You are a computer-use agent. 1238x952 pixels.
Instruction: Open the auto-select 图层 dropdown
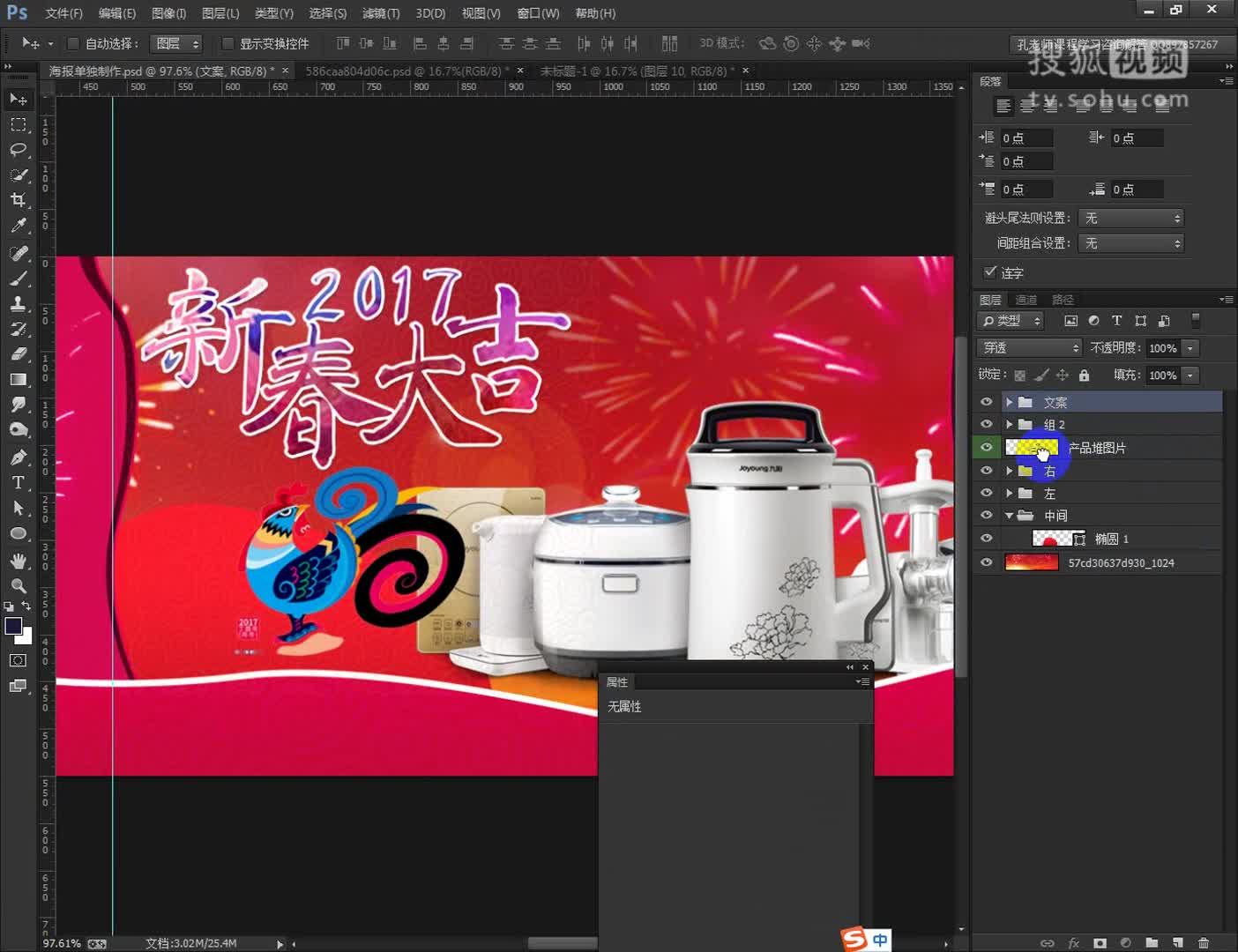click(176, 43)
